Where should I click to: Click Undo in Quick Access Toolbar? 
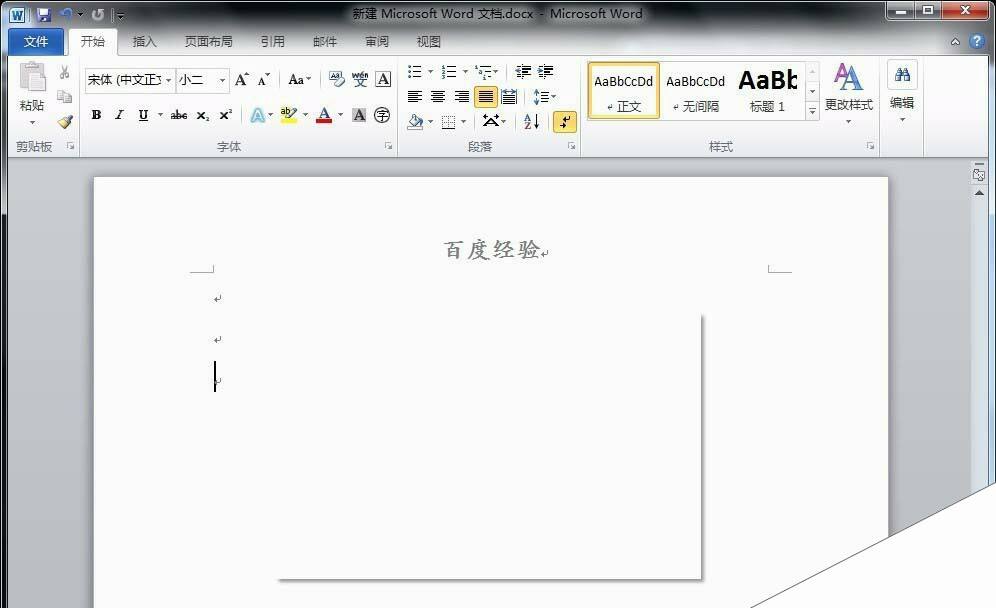coord(65,14)
